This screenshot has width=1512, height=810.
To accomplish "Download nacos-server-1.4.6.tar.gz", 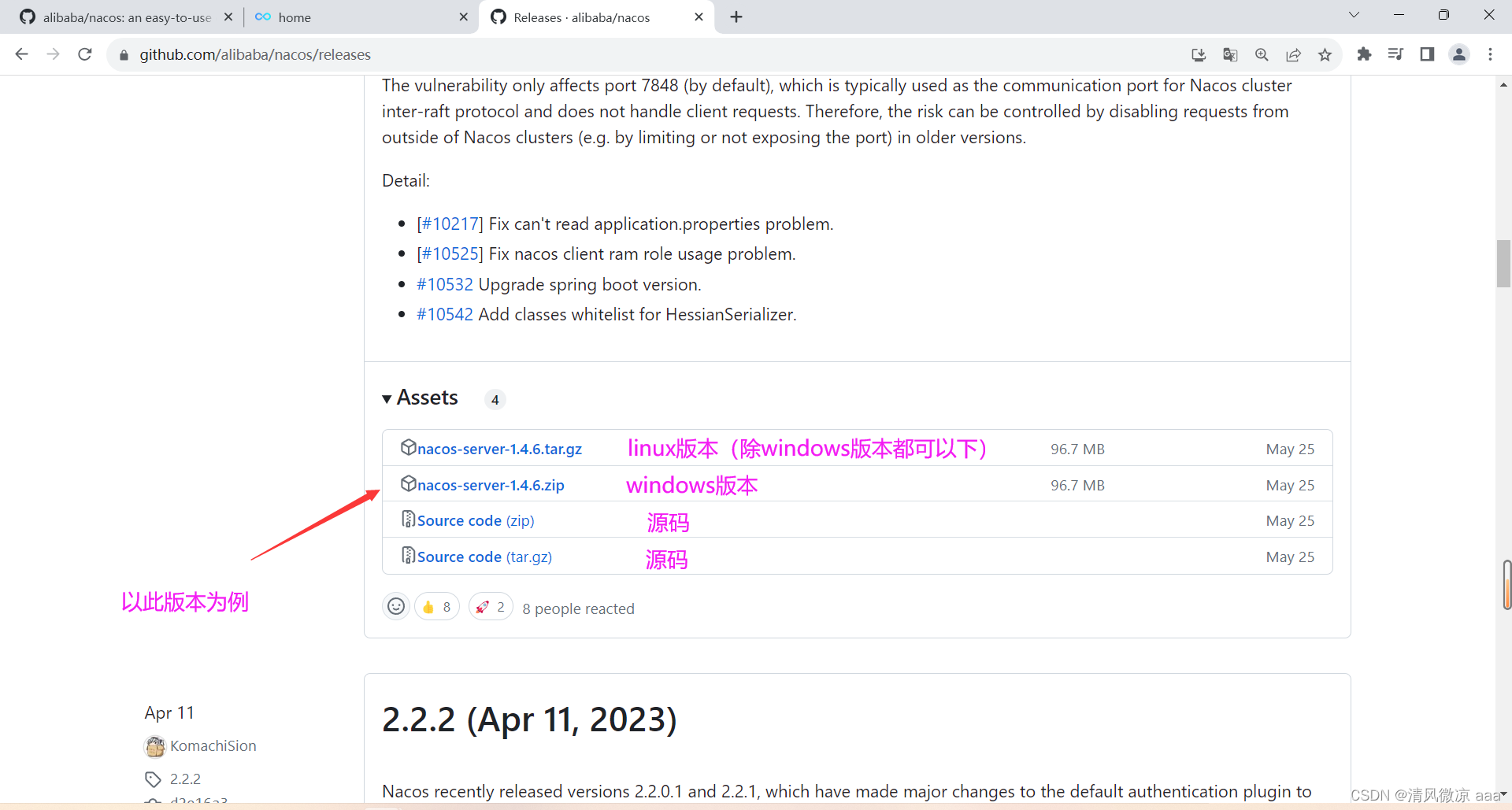I will (499, 449).
